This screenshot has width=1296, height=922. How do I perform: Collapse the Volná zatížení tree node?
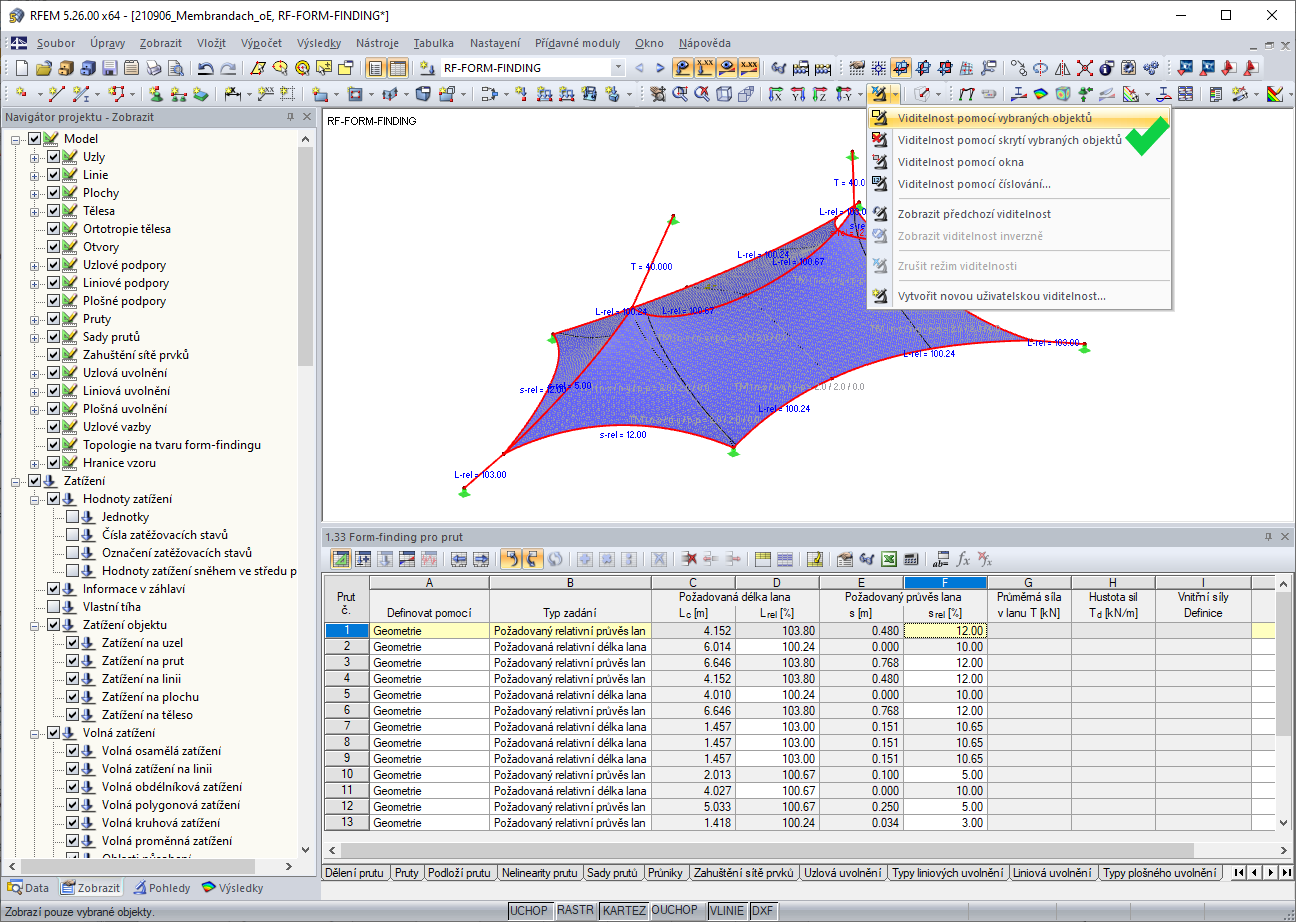pyautogui.click(x=35, y=733)
